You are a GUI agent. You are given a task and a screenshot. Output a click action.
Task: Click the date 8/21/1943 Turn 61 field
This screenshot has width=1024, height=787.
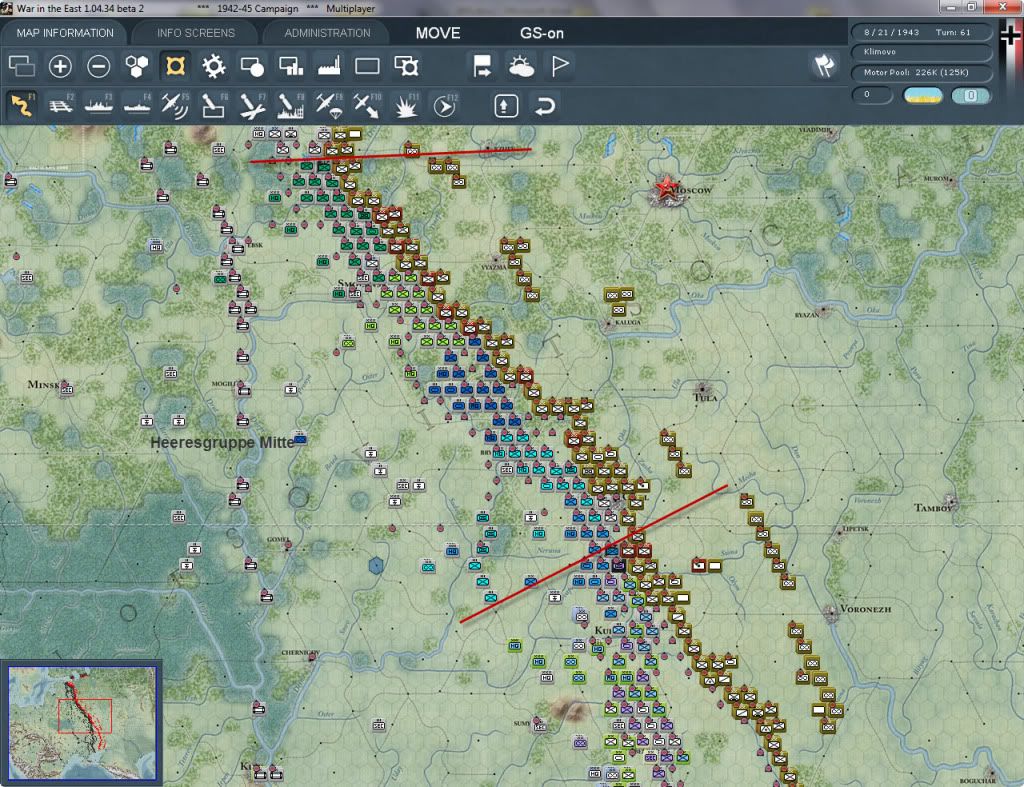point(921,32)
